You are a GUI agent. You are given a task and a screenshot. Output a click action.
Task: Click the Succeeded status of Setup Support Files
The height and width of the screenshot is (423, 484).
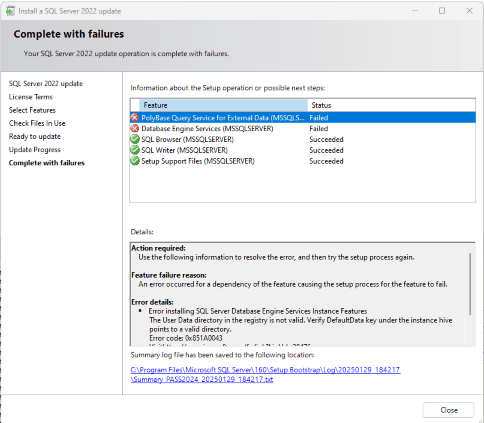[x=326, y=161]
